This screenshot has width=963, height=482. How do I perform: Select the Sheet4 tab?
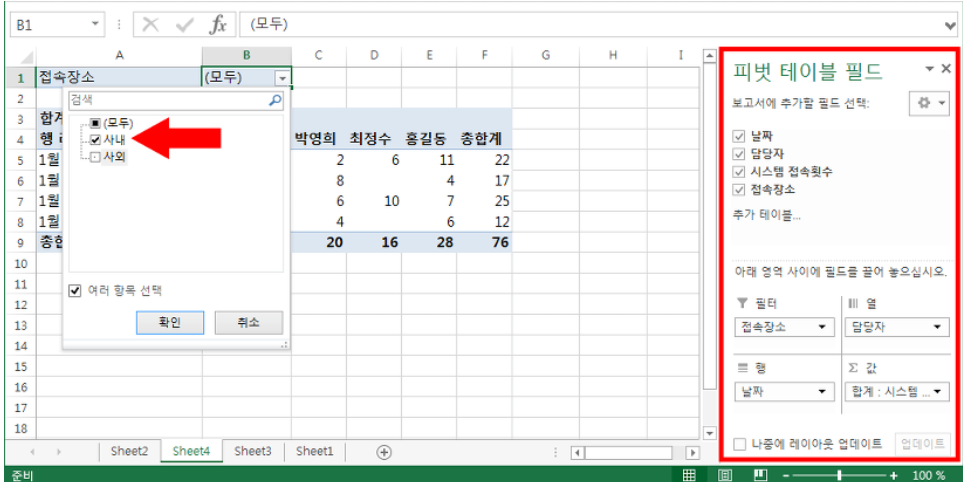pos(192,451)
